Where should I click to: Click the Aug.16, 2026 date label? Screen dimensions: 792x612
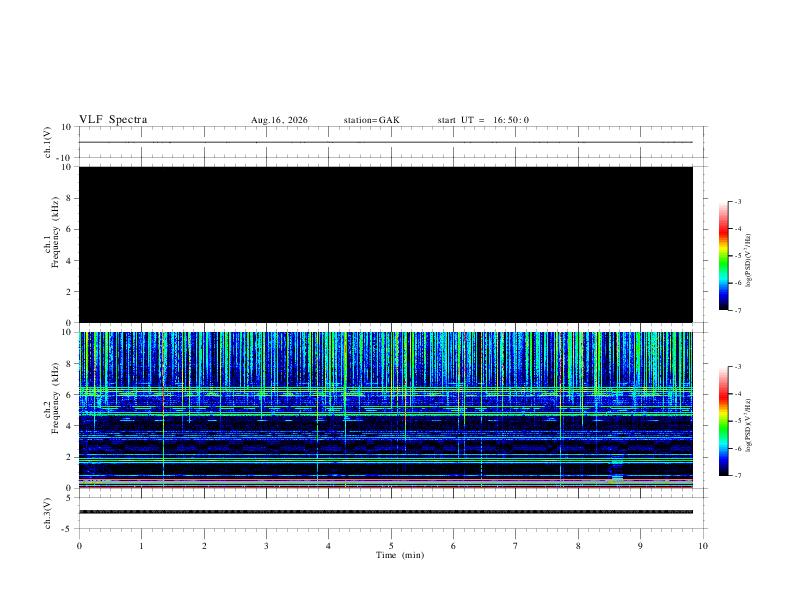pos(279,120)
